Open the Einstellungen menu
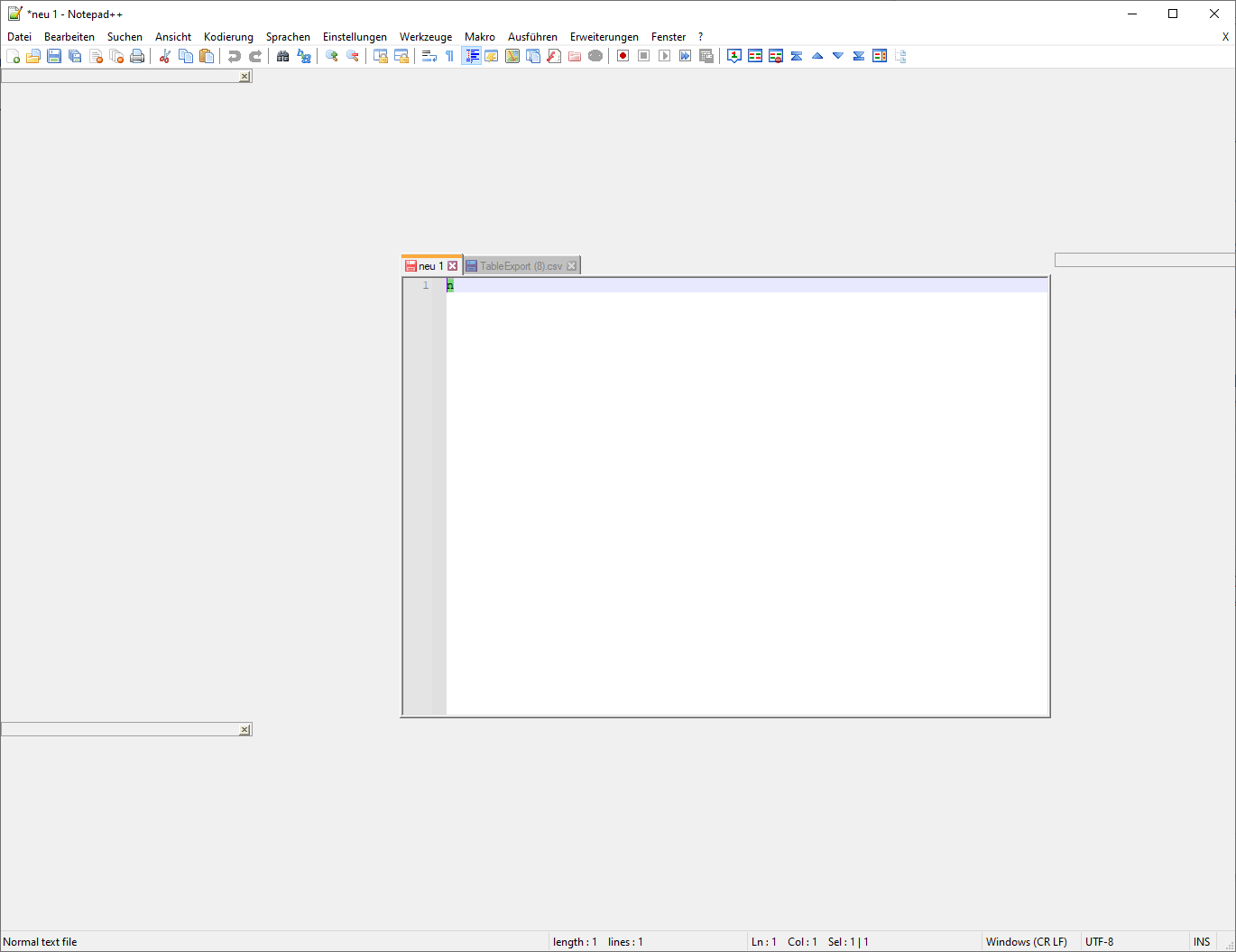Image resolution: width=1236 pixels, height=952 pixels. pyautogui.click(x=355, y=37)
